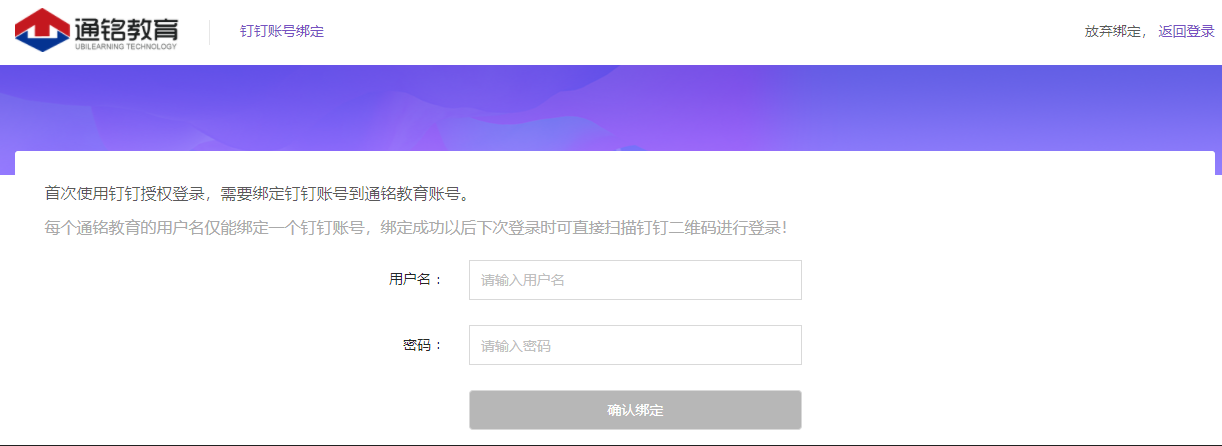Click the 请输入密码 placeholder text

(516, 346)
